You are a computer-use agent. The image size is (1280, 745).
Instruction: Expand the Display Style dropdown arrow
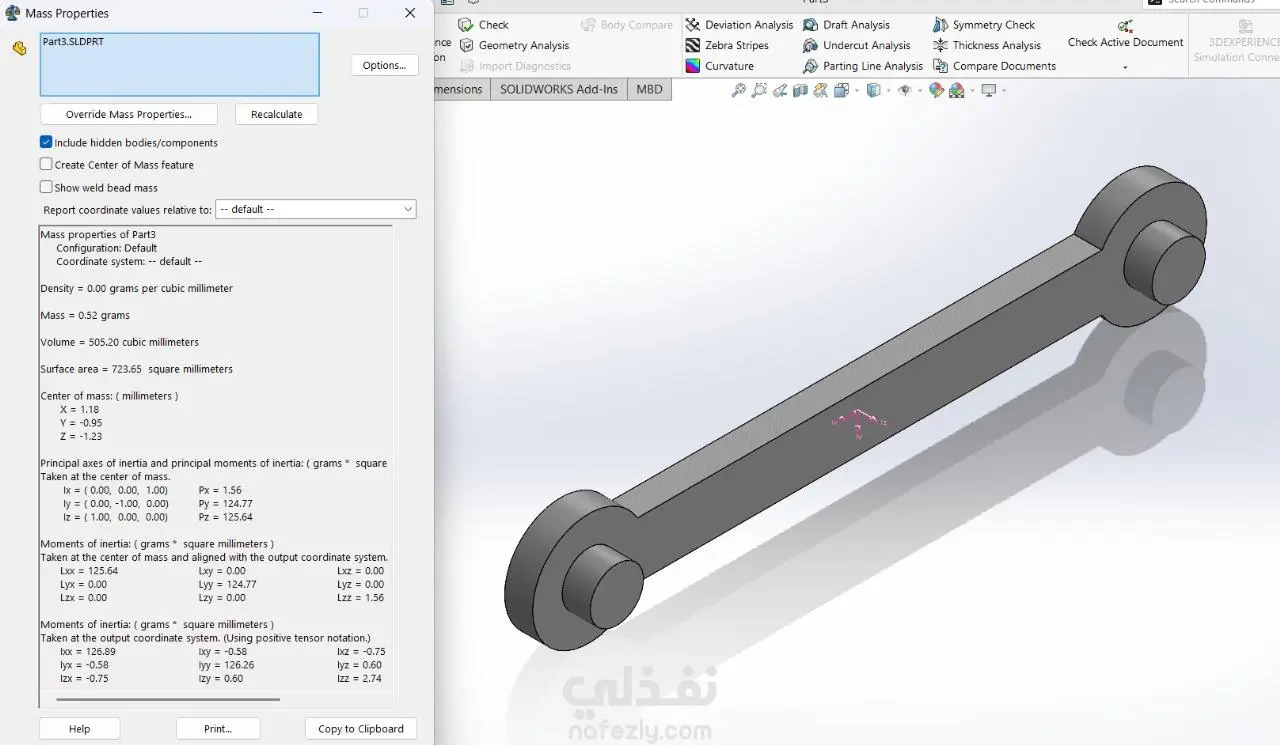pyautogui.click(x=887, y=90)
